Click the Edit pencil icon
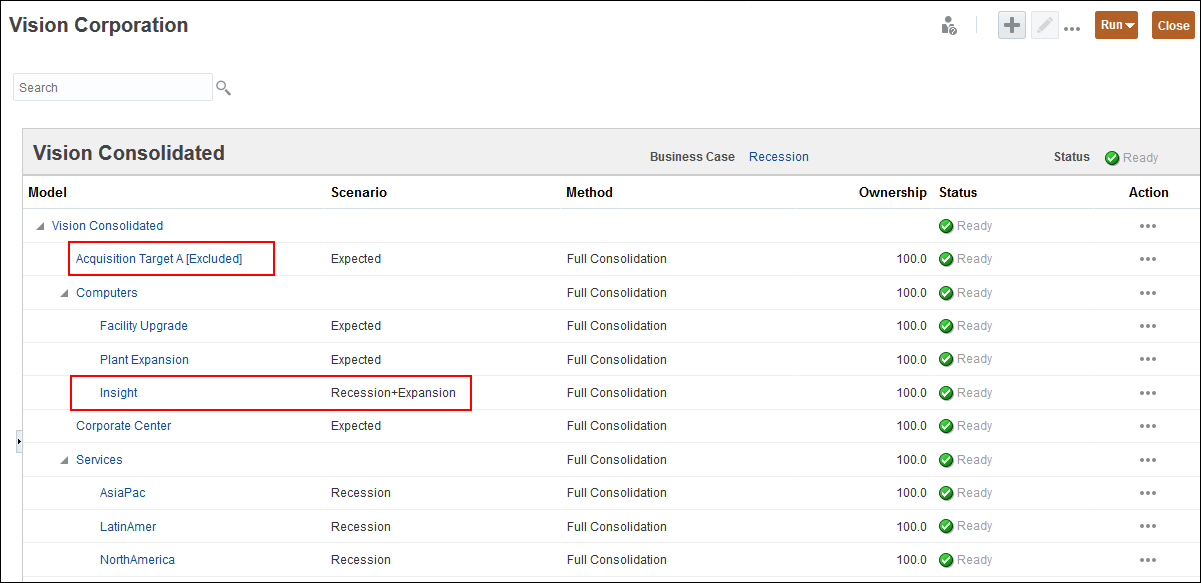Screen dimensions: 1201x583 (1045, 26)
